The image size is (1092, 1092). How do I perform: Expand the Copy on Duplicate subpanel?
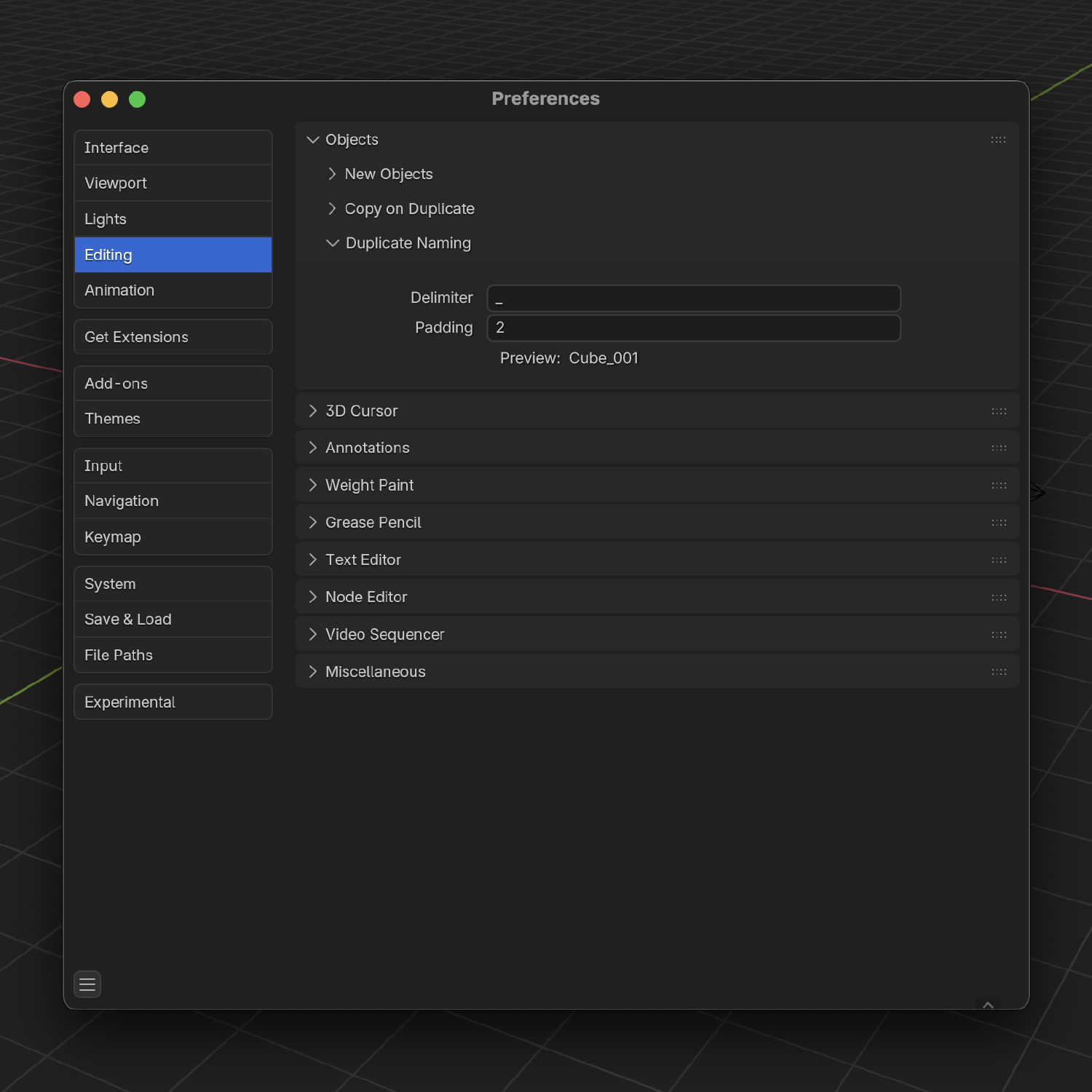332,209
